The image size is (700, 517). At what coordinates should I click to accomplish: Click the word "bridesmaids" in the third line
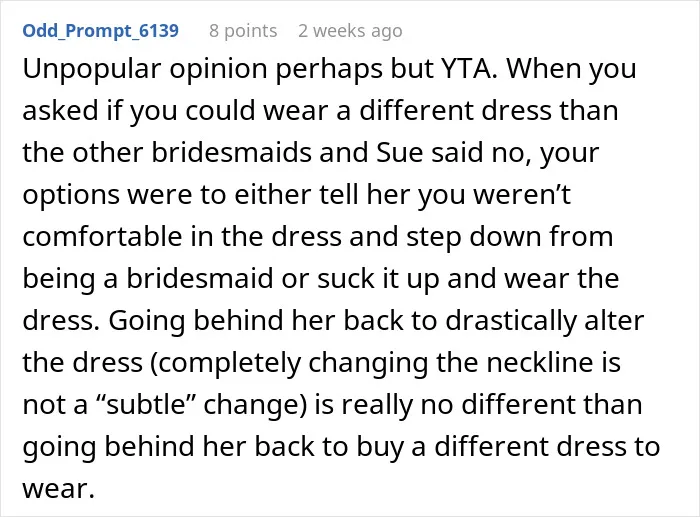coord(231,152)
